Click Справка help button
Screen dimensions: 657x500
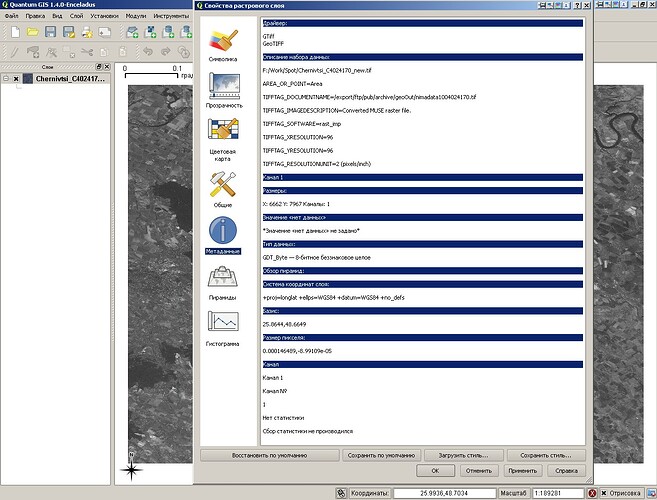pos(566,471)
